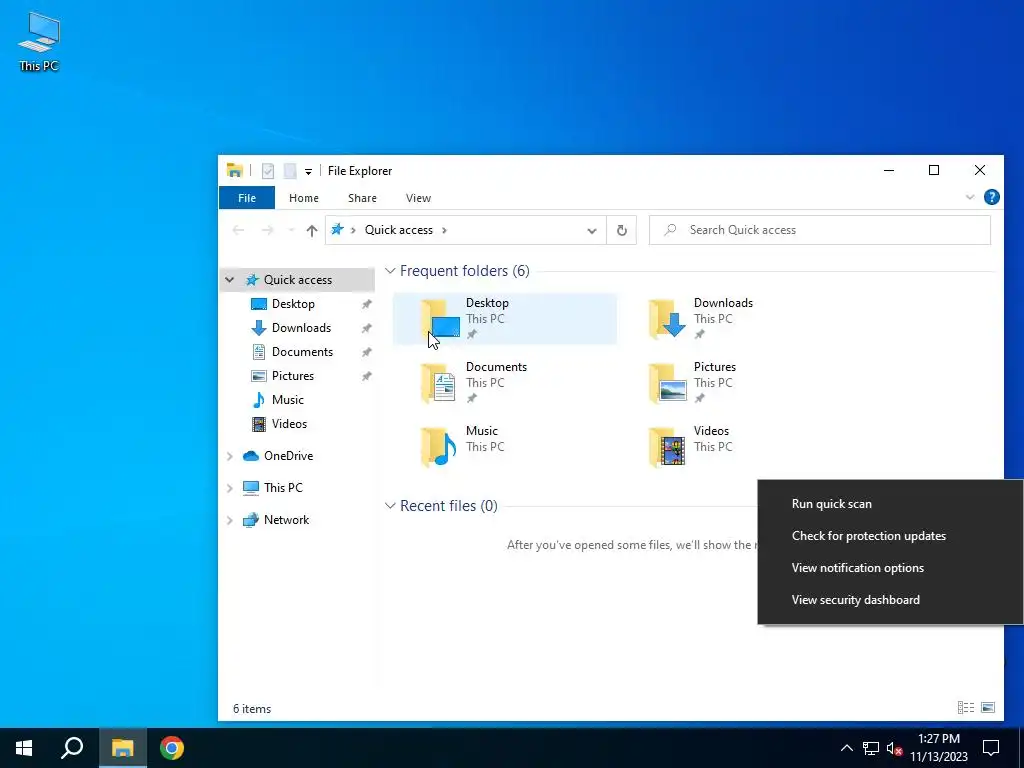Open the Action Center notifications
Image resolution: width=1024 pixels, height=768 pixels.
991,748
